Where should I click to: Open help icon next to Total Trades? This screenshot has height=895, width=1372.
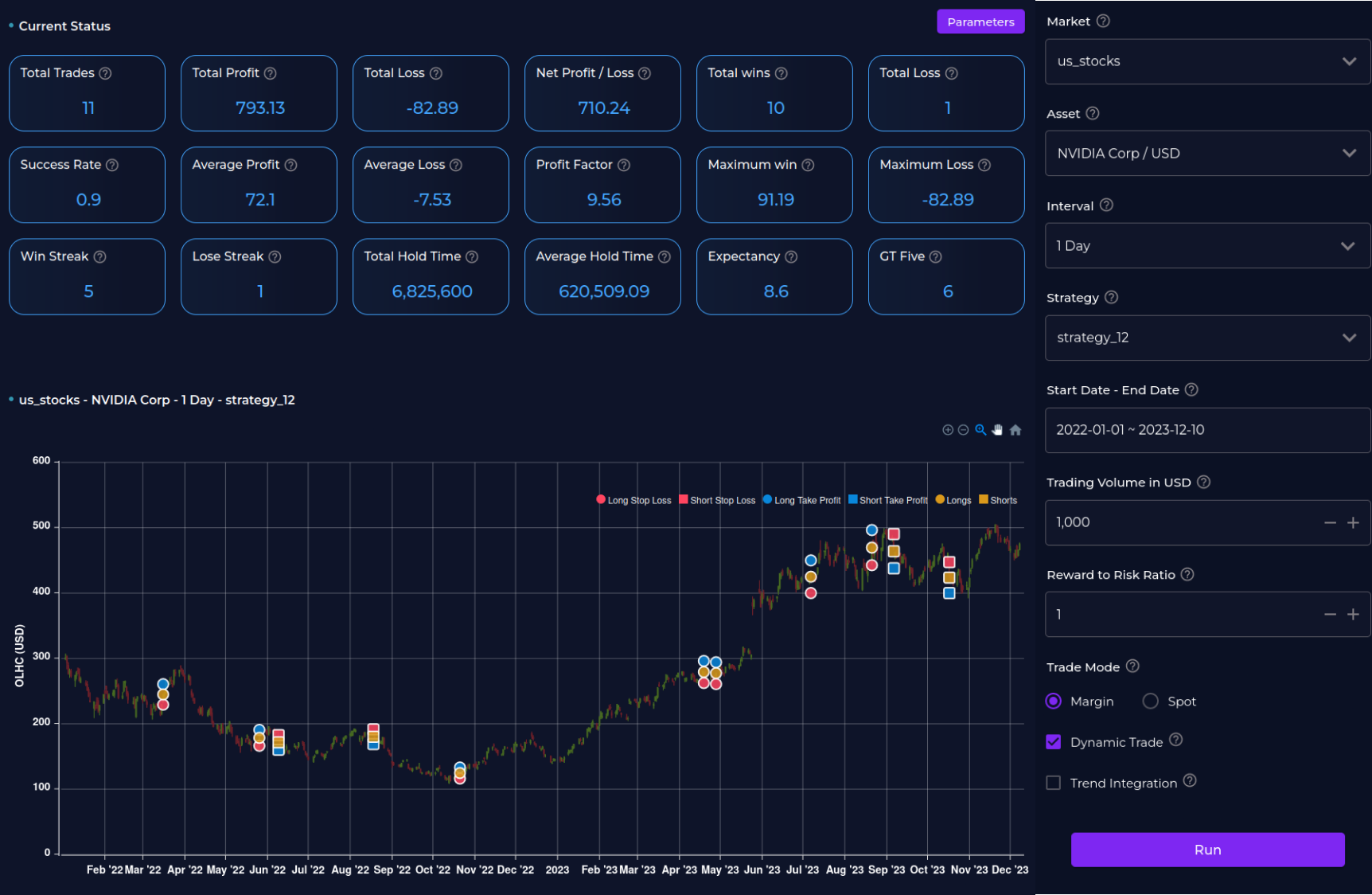[x=105, y=73]
